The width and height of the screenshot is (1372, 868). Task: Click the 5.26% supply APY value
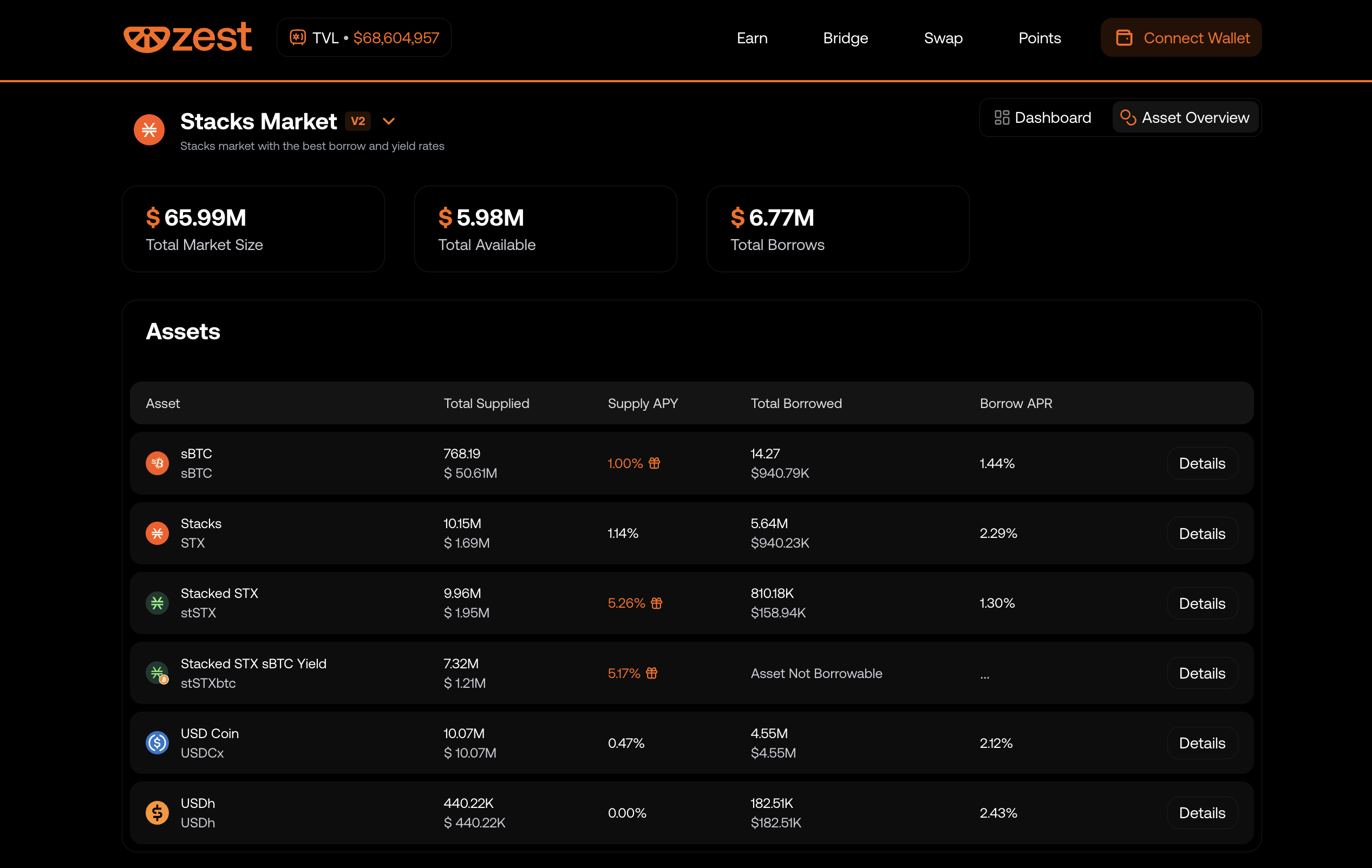click(626, 603)
